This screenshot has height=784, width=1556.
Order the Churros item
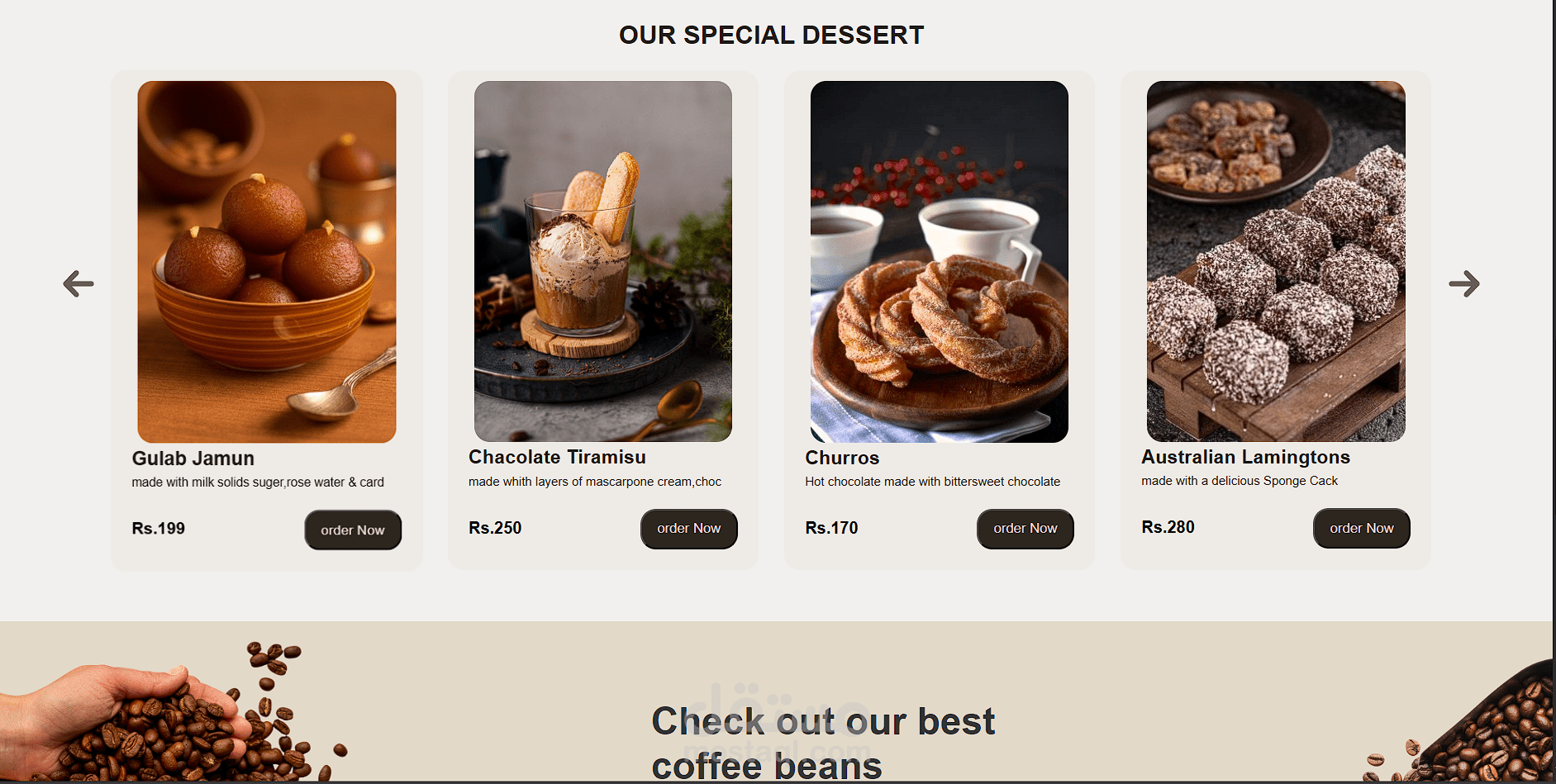click(1025, 528)
